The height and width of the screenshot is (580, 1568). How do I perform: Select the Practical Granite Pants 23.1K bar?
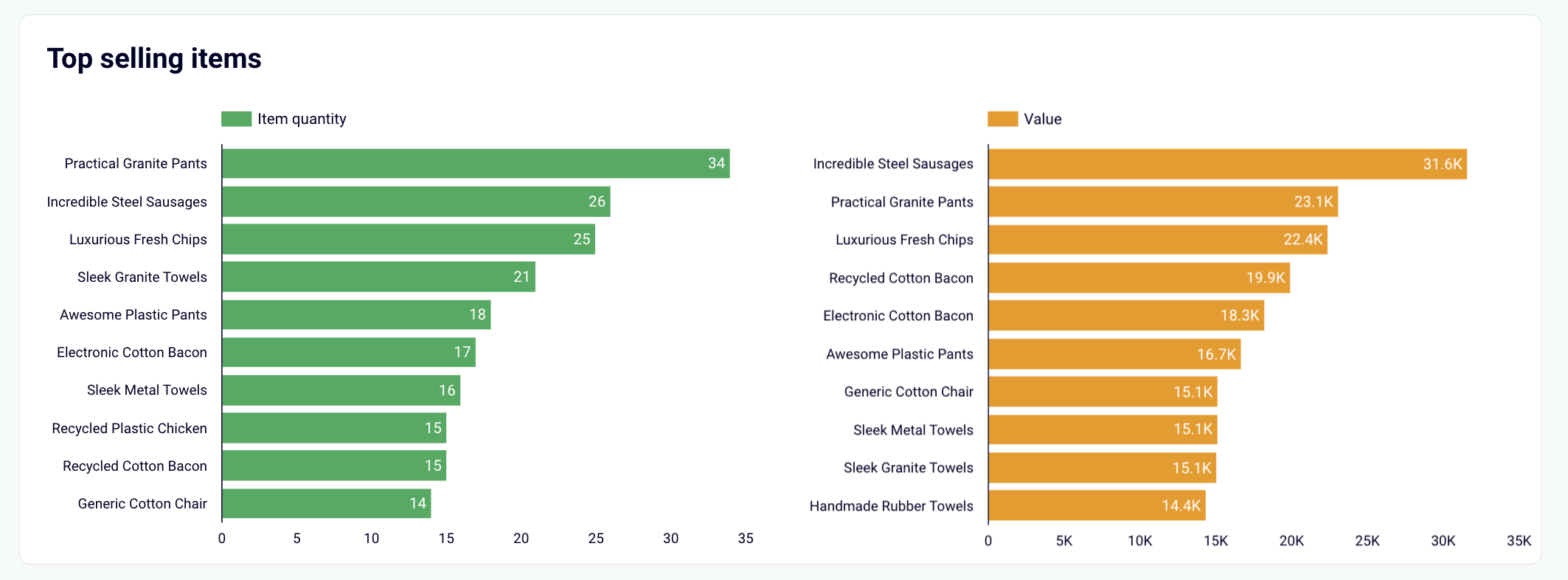[1163, 201]
